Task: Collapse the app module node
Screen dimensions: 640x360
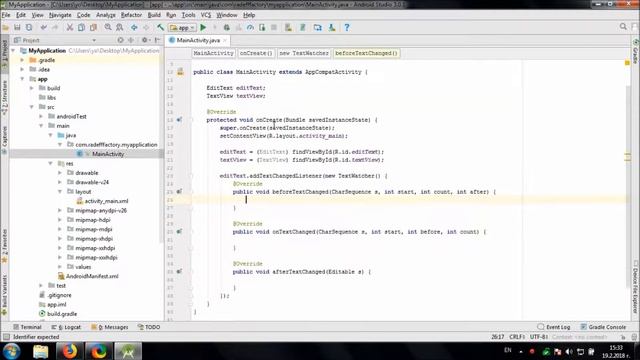Action: click(22, 79)
